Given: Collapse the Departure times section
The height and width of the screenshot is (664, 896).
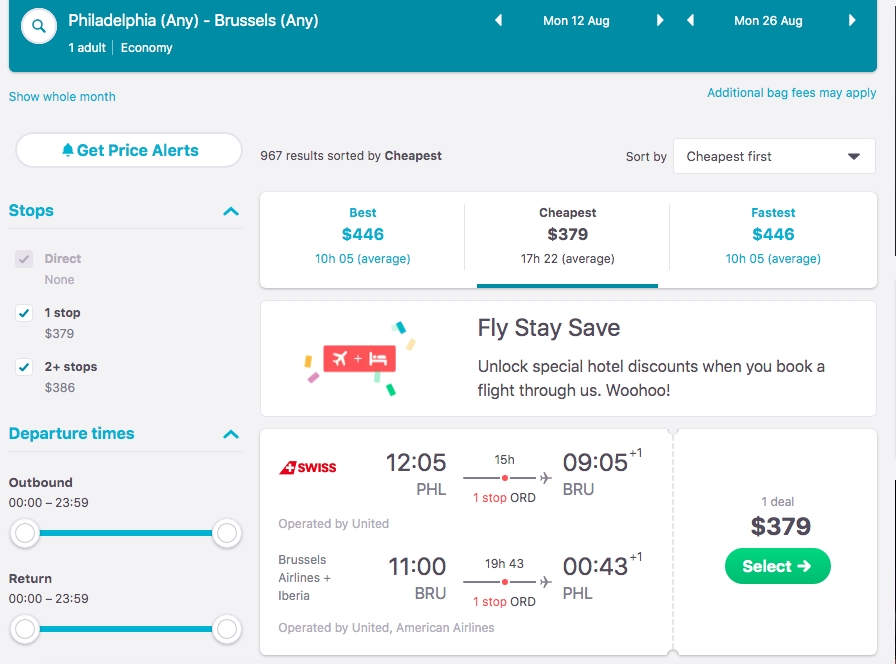Looking at the screenshot, I should pos(231,434).
